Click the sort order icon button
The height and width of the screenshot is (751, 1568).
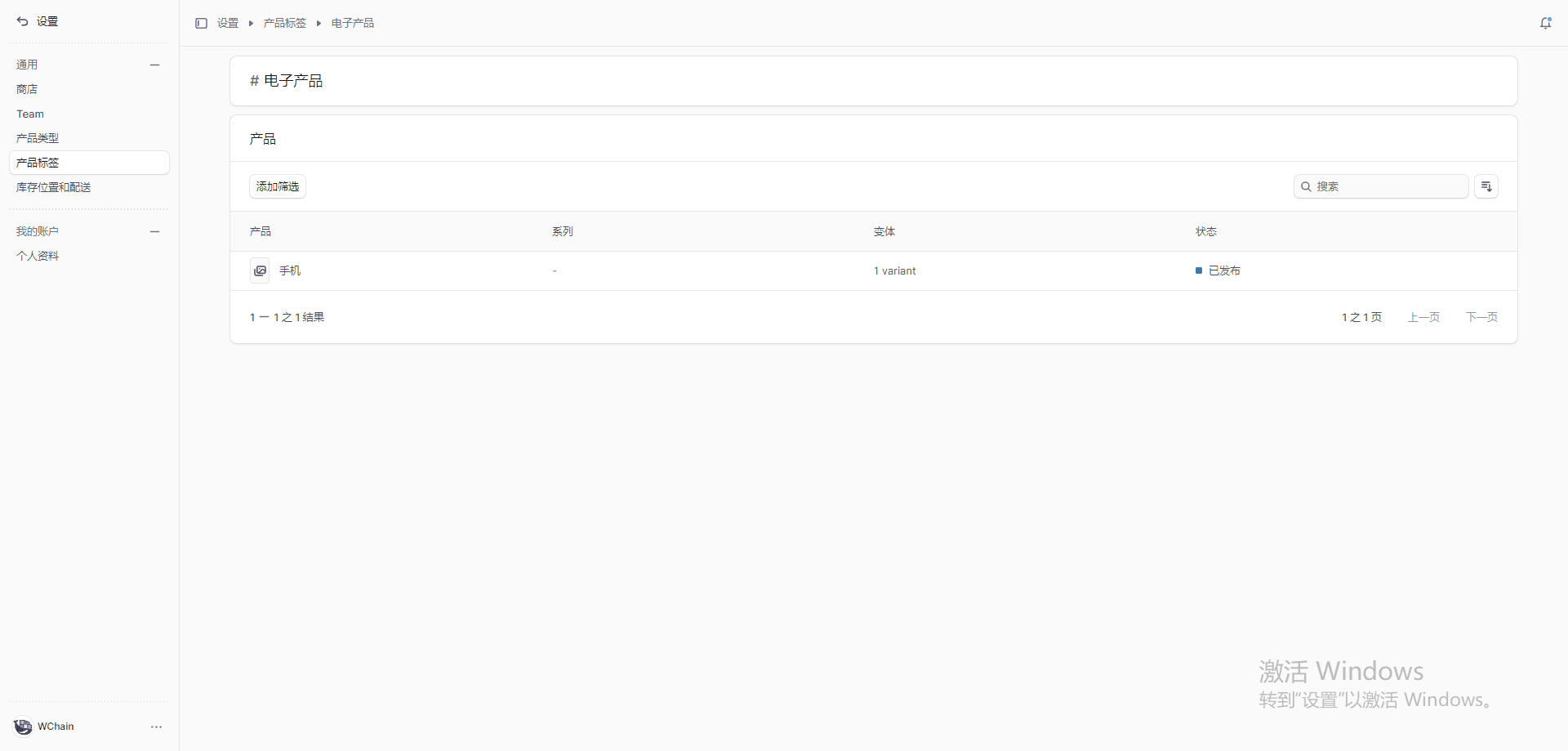pyautogui.click(x=1486, y=186)
